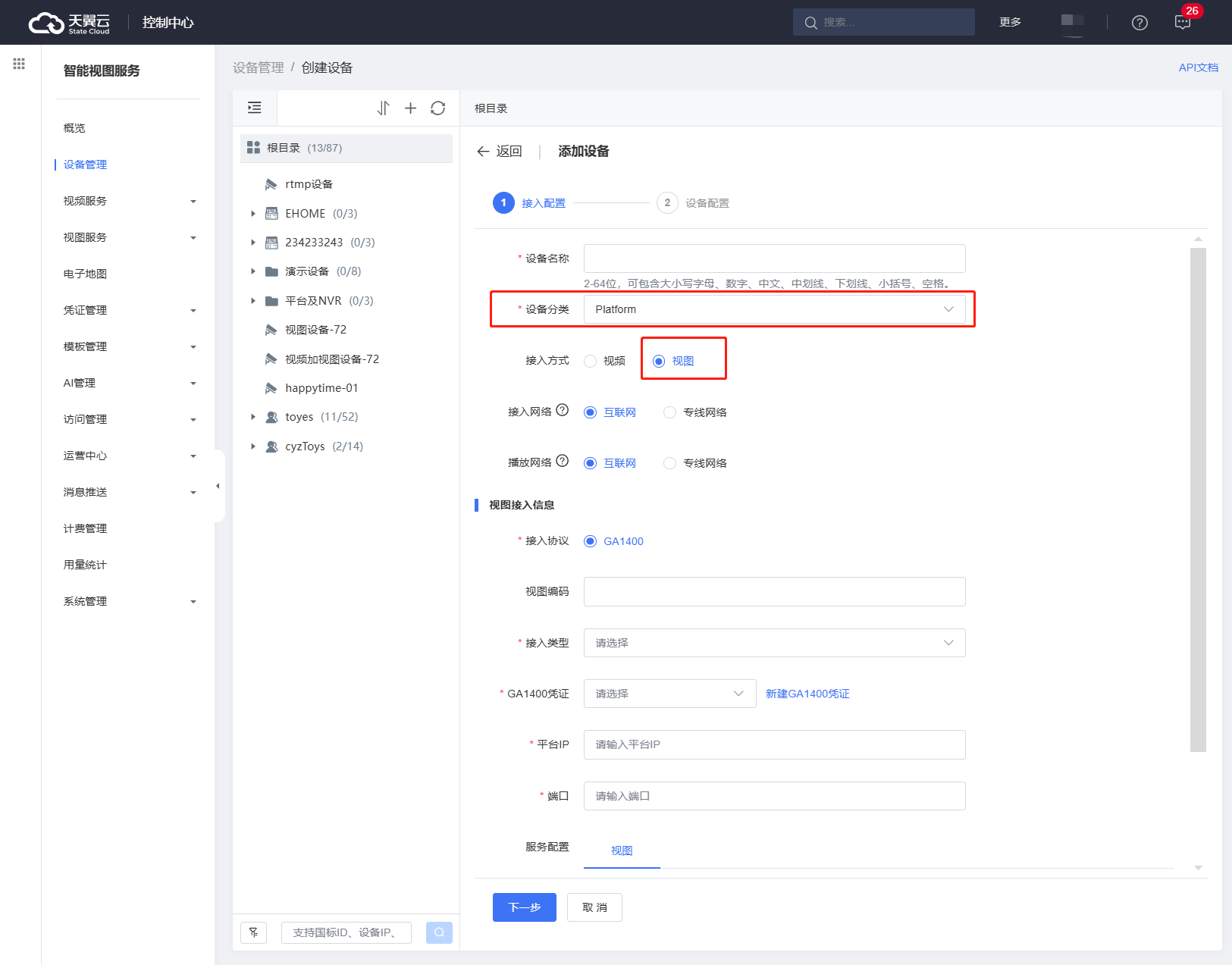Expand the 视频服务 sidebar menu
This screenshot has width=1232, height=965.
[x=128, y=201]
